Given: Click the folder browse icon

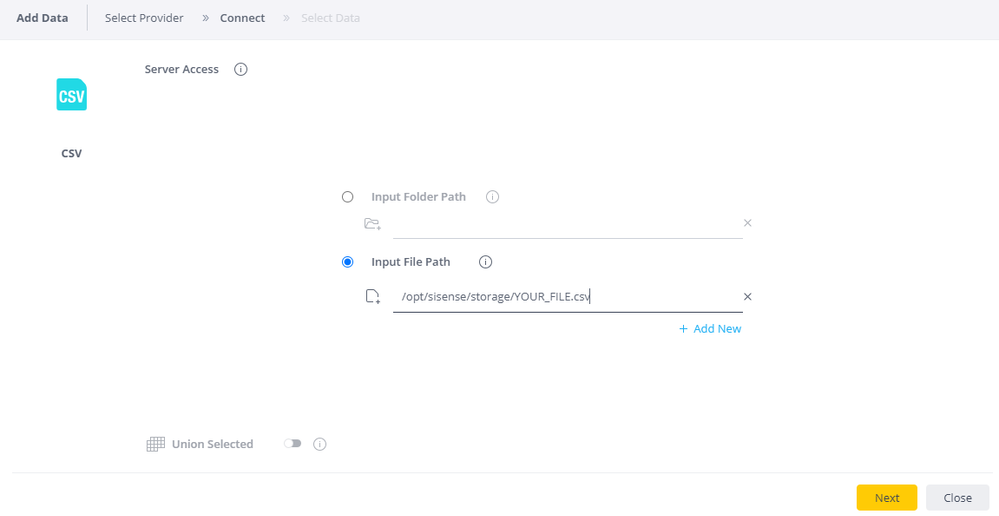Looking at the screenshot, I should [372, 224].
